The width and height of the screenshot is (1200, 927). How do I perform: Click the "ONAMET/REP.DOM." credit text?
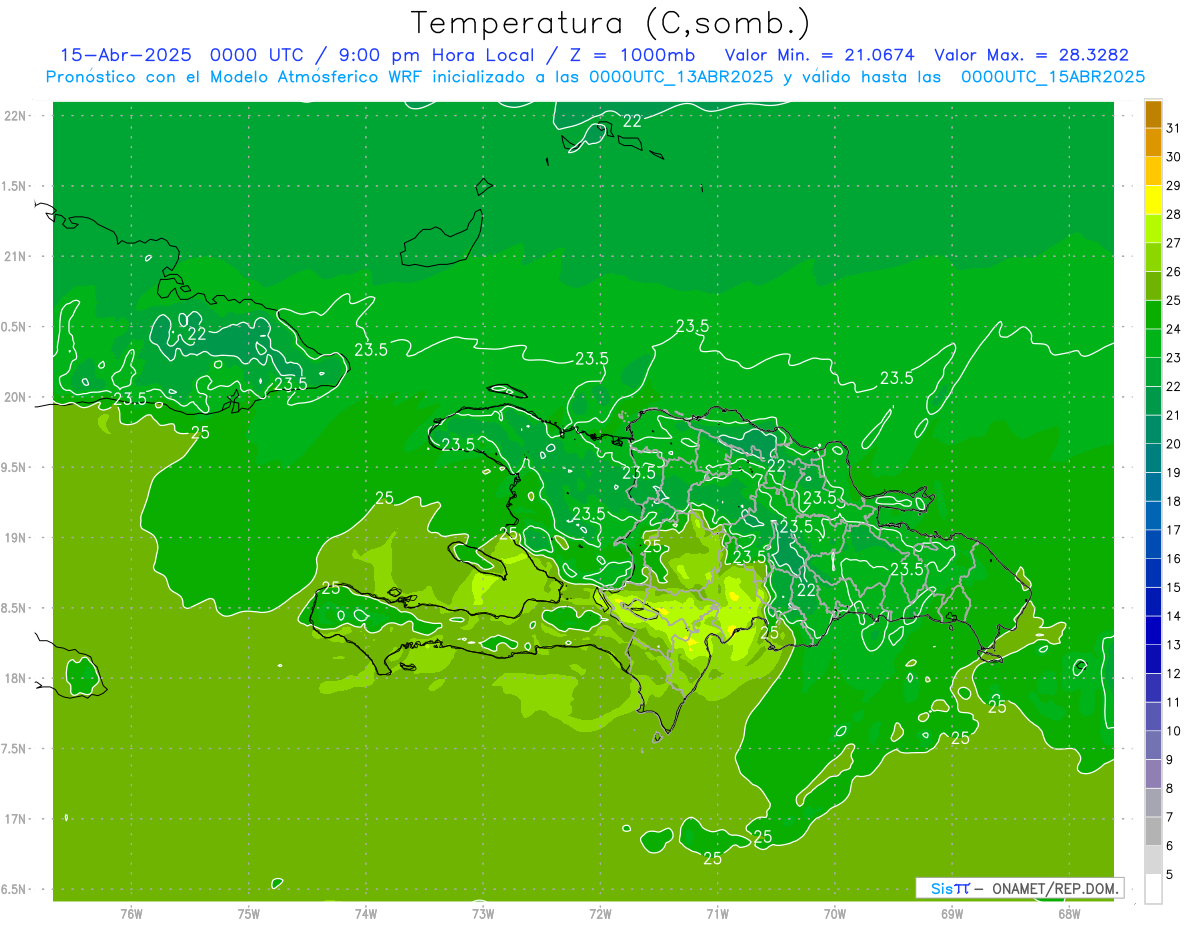pyautogui.click(x=1054, y=888)
